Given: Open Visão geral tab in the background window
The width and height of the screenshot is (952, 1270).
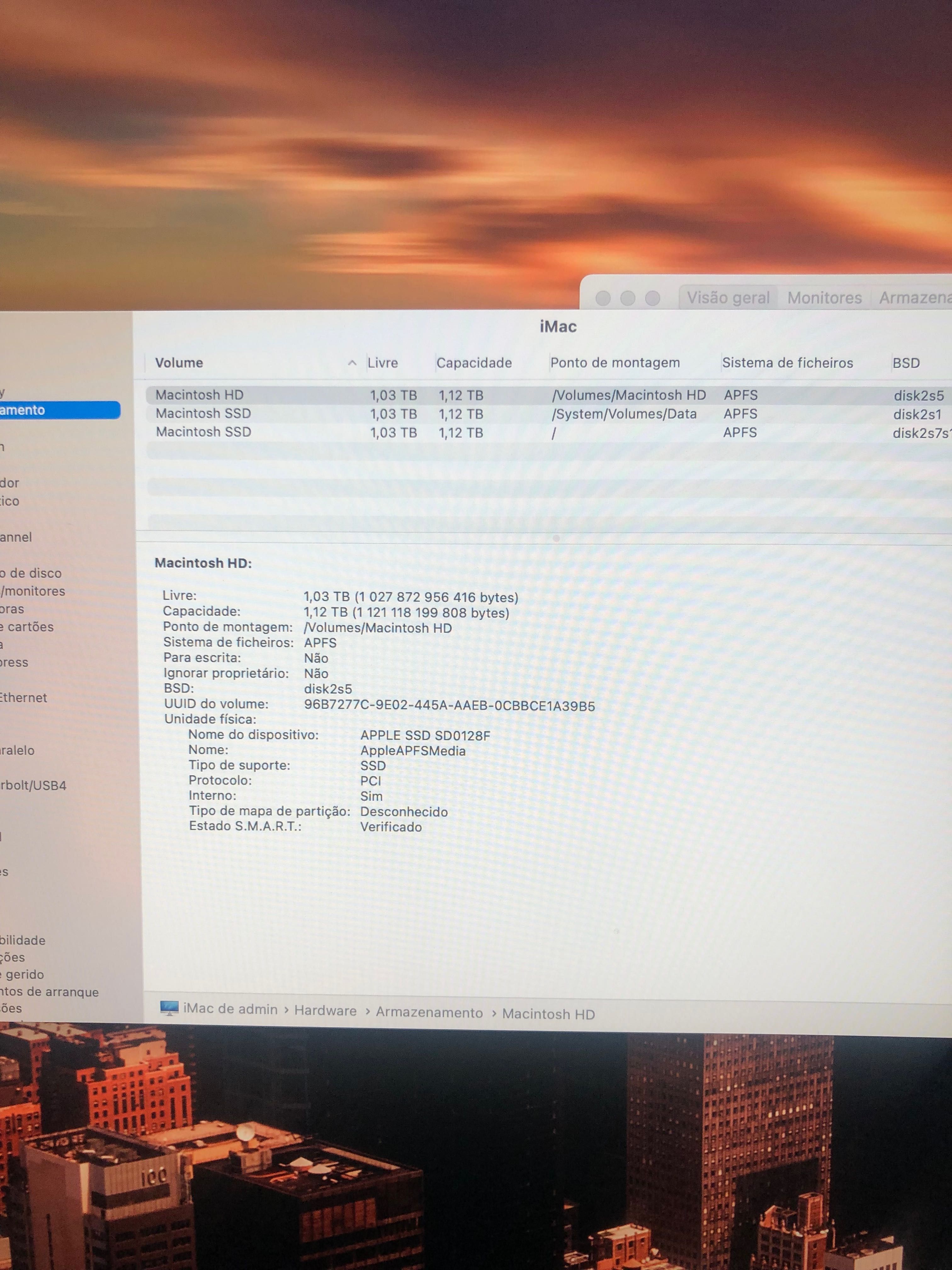Looking at the screenshot, I should (728, 297).
